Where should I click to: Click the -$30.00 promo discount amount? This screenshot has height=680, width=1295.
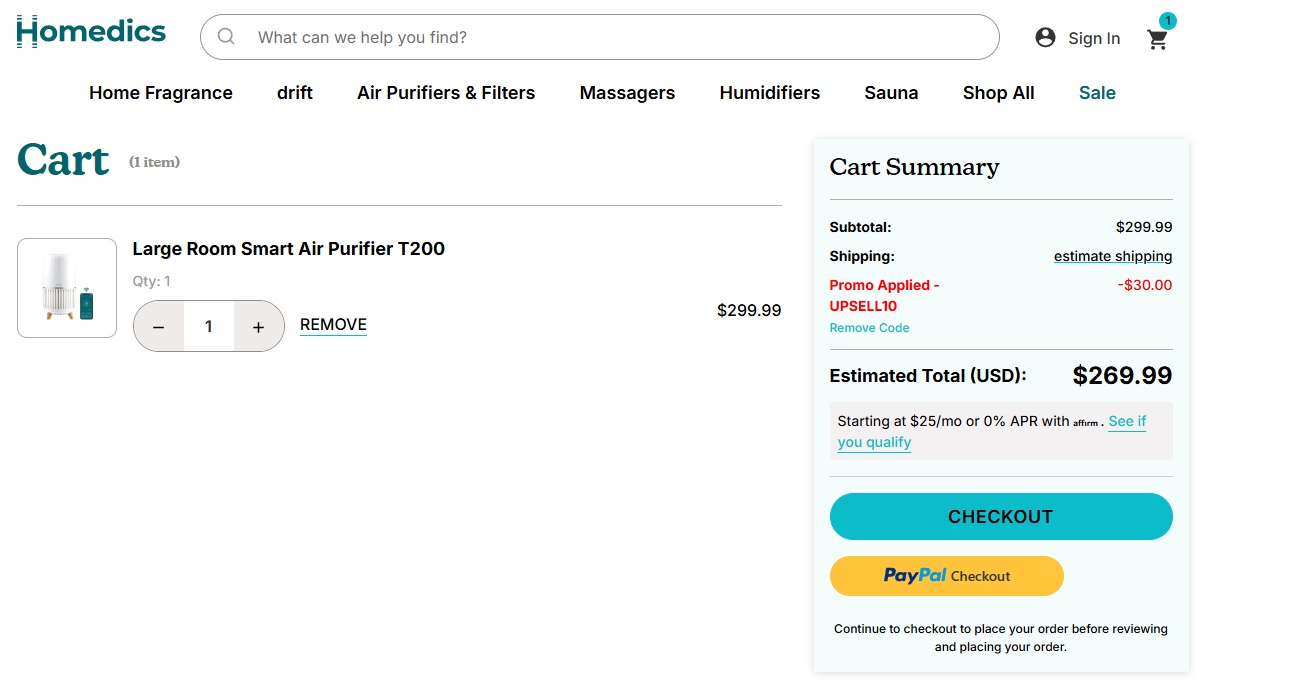(x=1145, y=285)
